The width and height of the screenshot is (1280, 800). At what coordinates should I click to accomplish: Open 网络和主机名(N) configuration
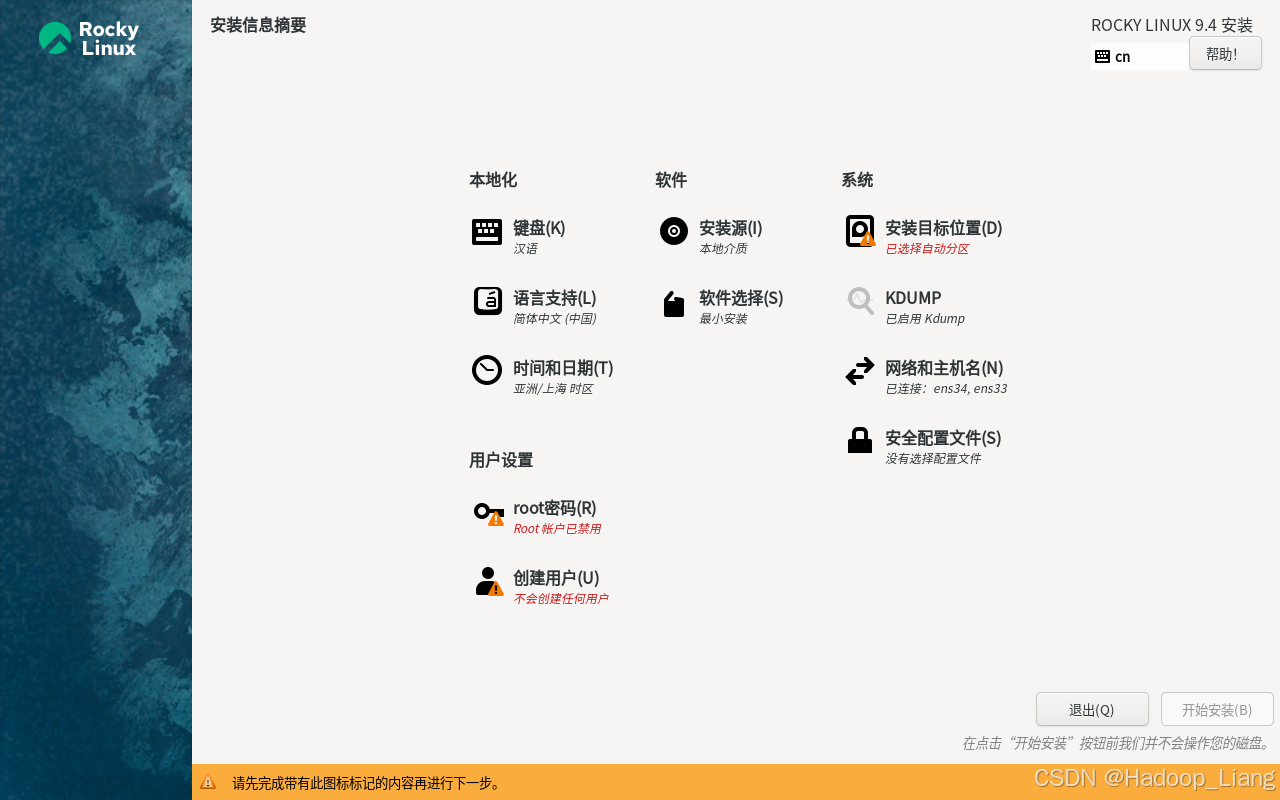coord(944,368)
